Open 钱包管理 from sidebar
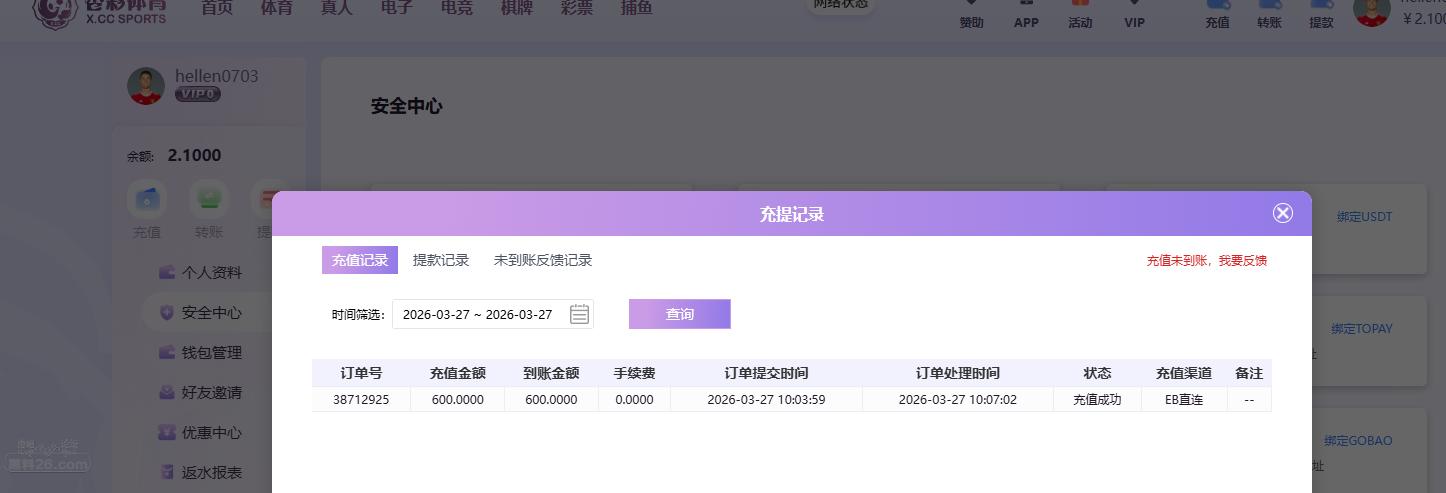 pyautogui.click(x=211, y=353)
